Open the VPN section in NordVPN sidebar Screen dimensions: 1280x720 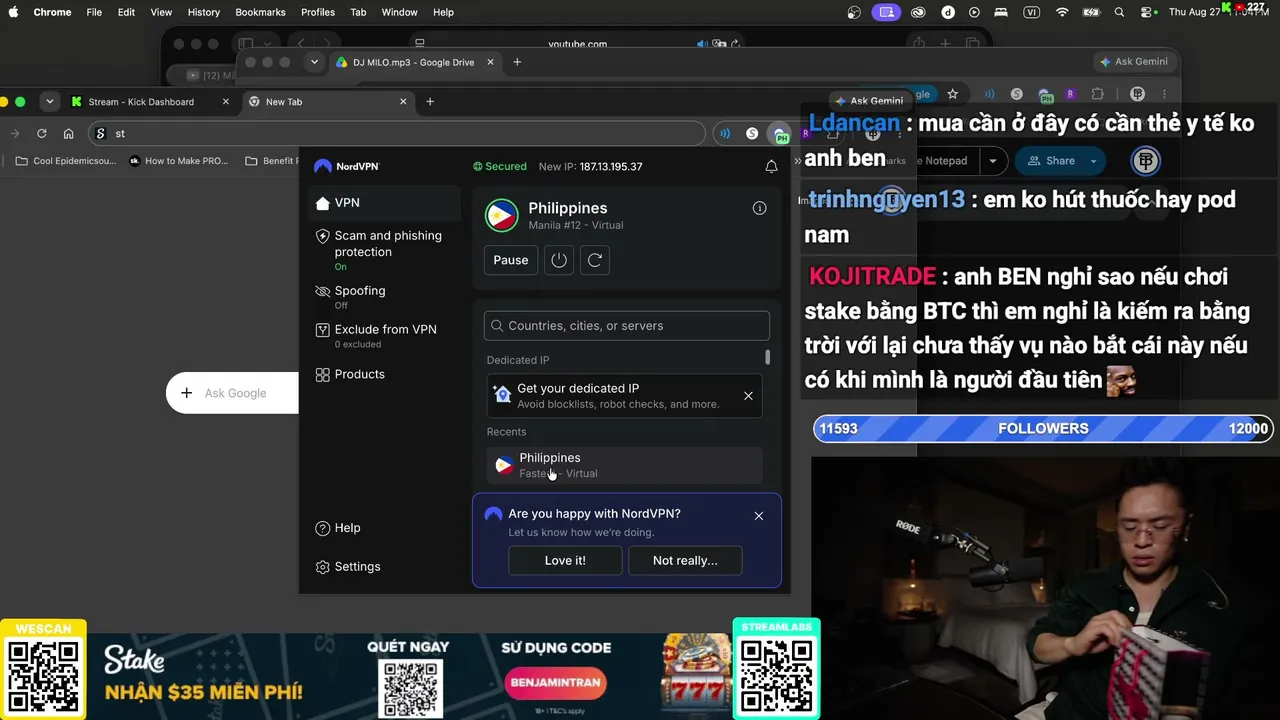pyautogui.click(x=384, y=203)
